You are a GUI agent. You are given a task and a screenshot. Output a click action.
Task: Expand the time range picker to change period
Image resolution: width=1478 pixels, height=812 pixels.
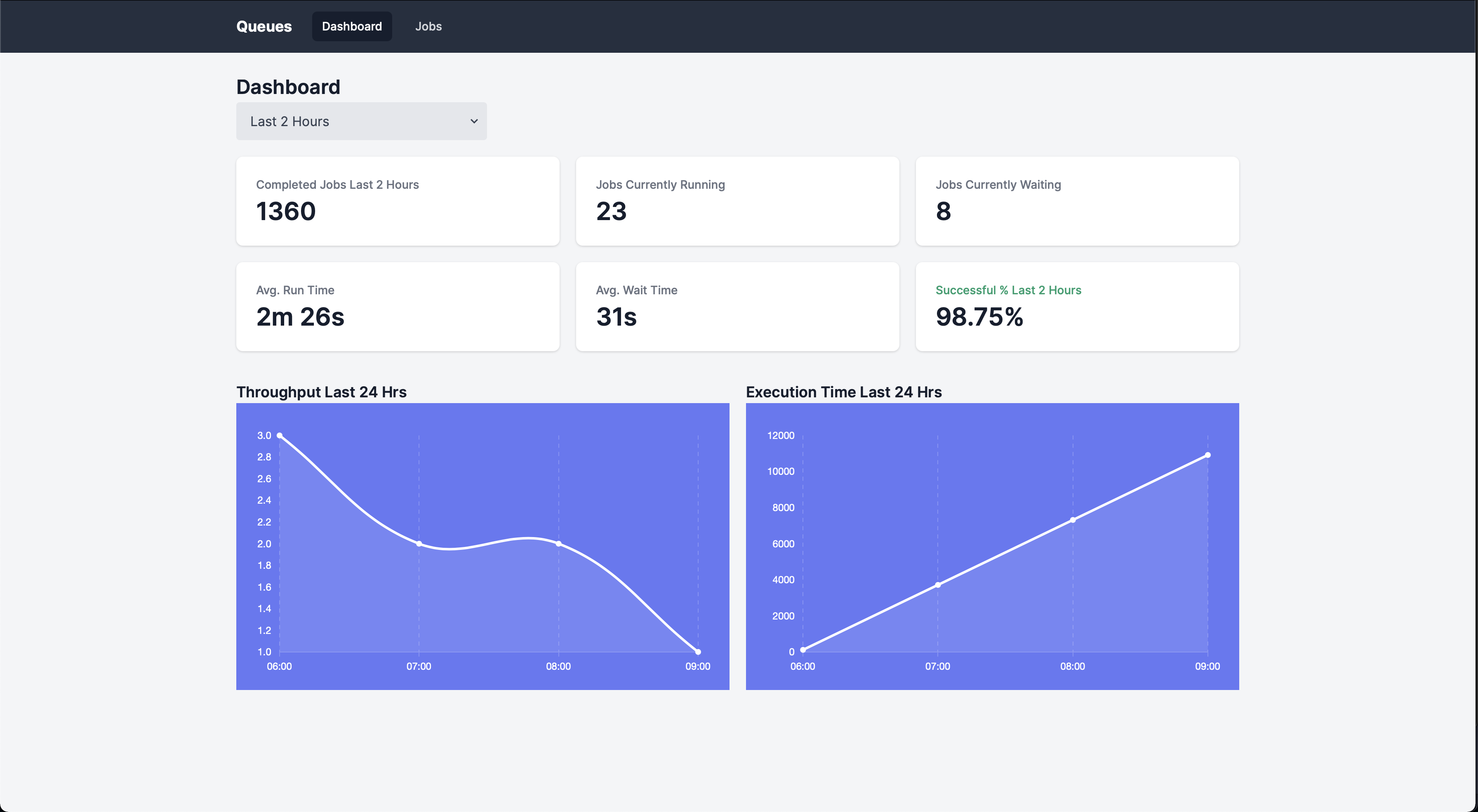click(361, 121)
